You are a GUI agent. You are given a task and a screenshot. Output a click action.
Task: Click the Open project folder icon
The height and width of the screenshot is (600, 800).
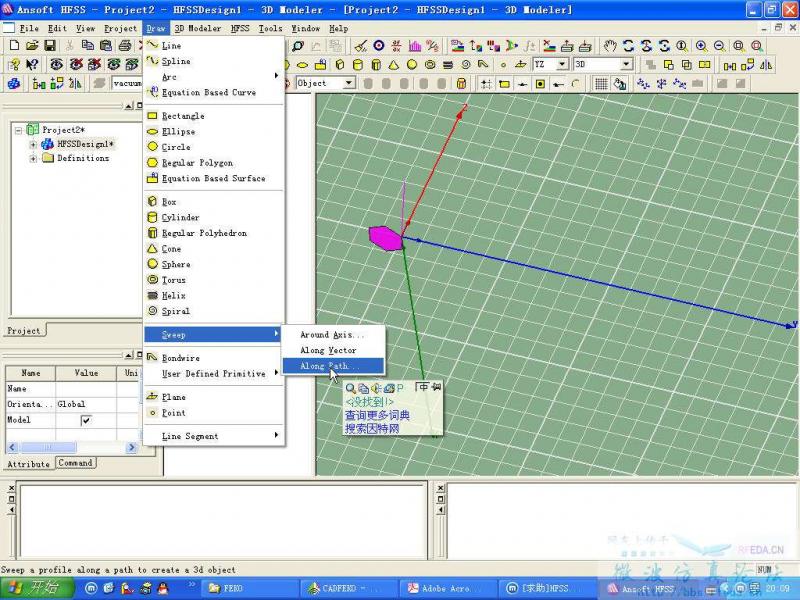(x=32, y=45)
